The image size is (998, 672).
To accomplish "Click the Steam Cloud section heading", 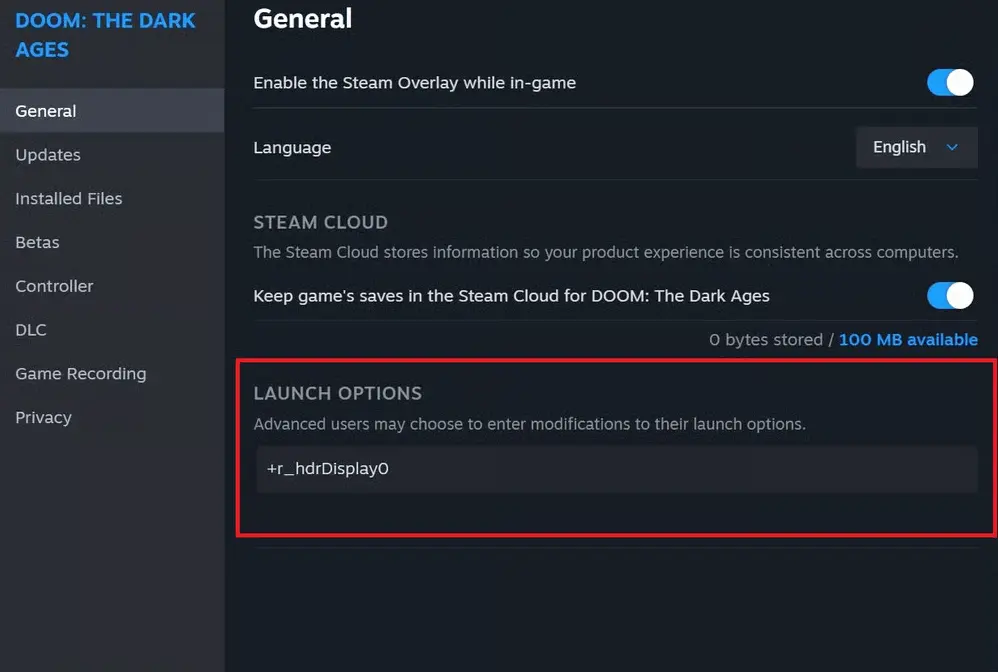I will pos(320,222).
